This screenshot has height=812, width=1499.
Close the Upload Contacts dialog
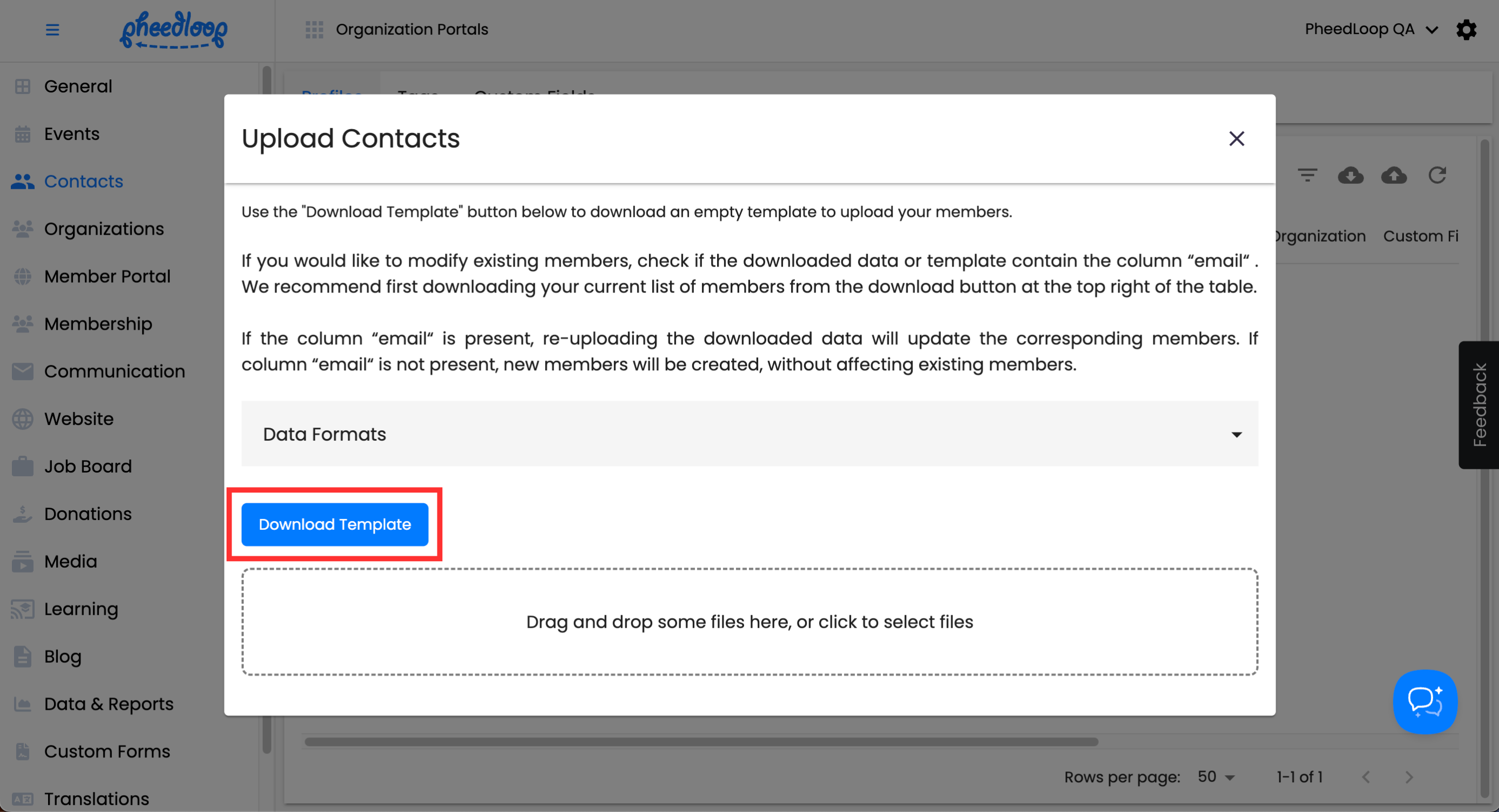(1236, 138)
